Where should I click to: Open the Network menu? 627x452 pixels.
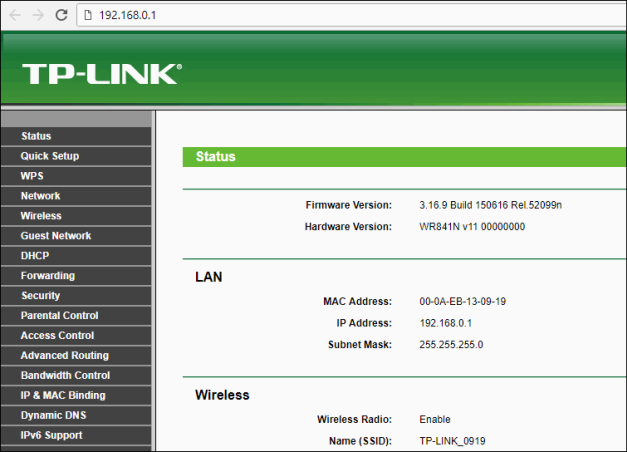point(76,196)
